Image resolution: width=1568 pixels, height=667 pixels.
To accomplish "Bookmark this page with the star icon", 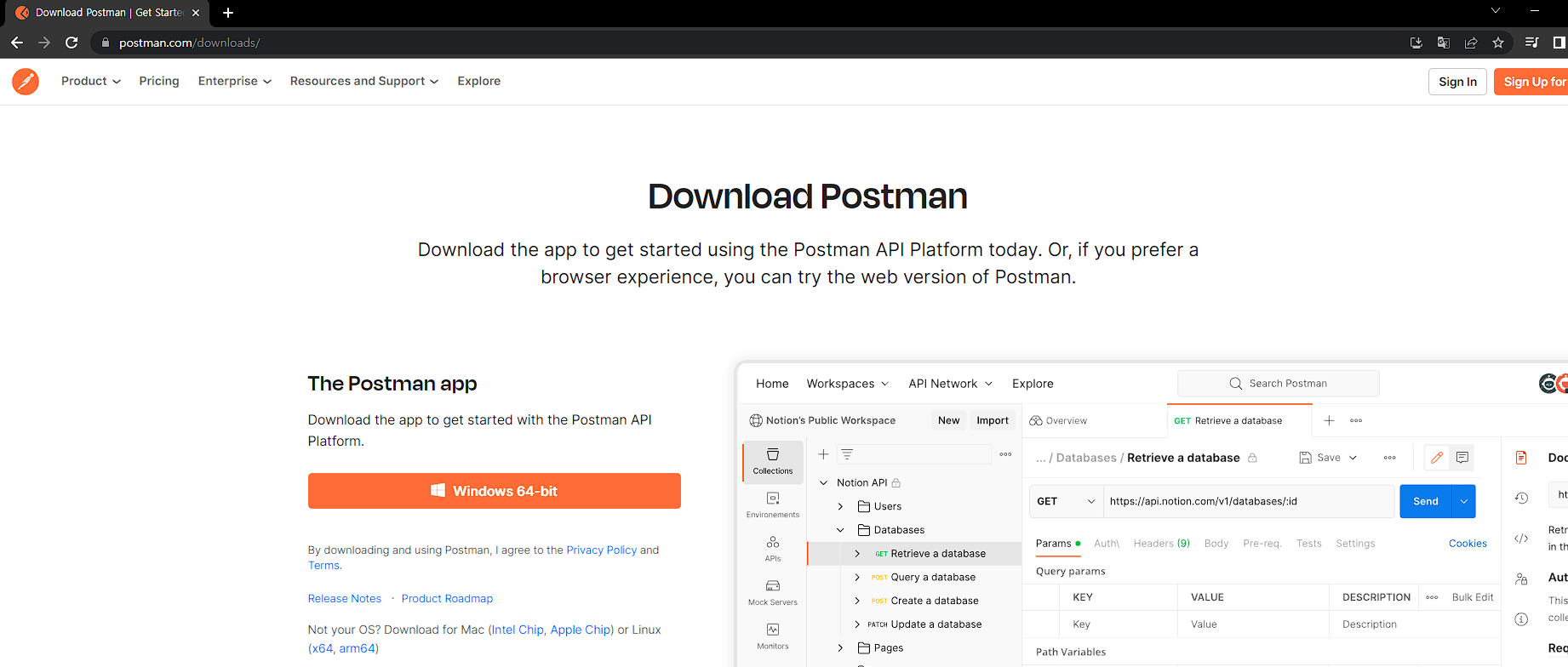I will tap(1498, 43).
